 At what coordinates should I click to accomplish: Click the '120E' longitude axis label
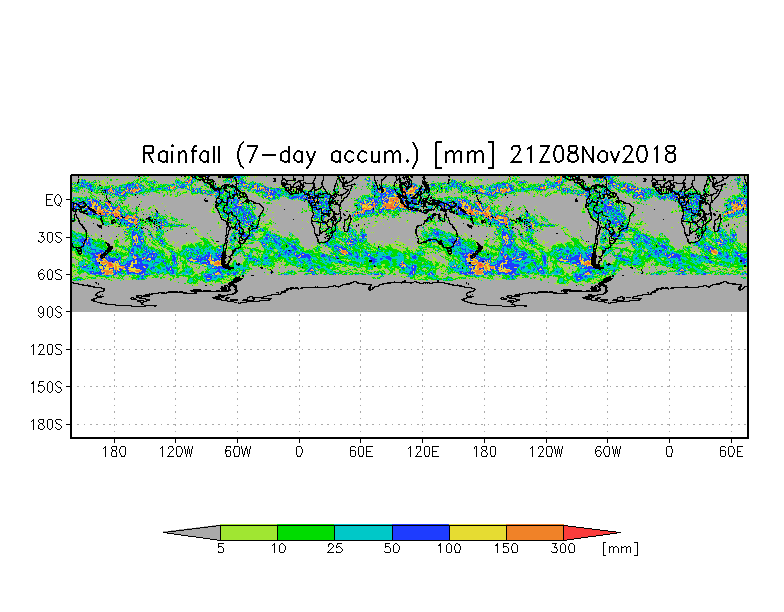(422, 452)
